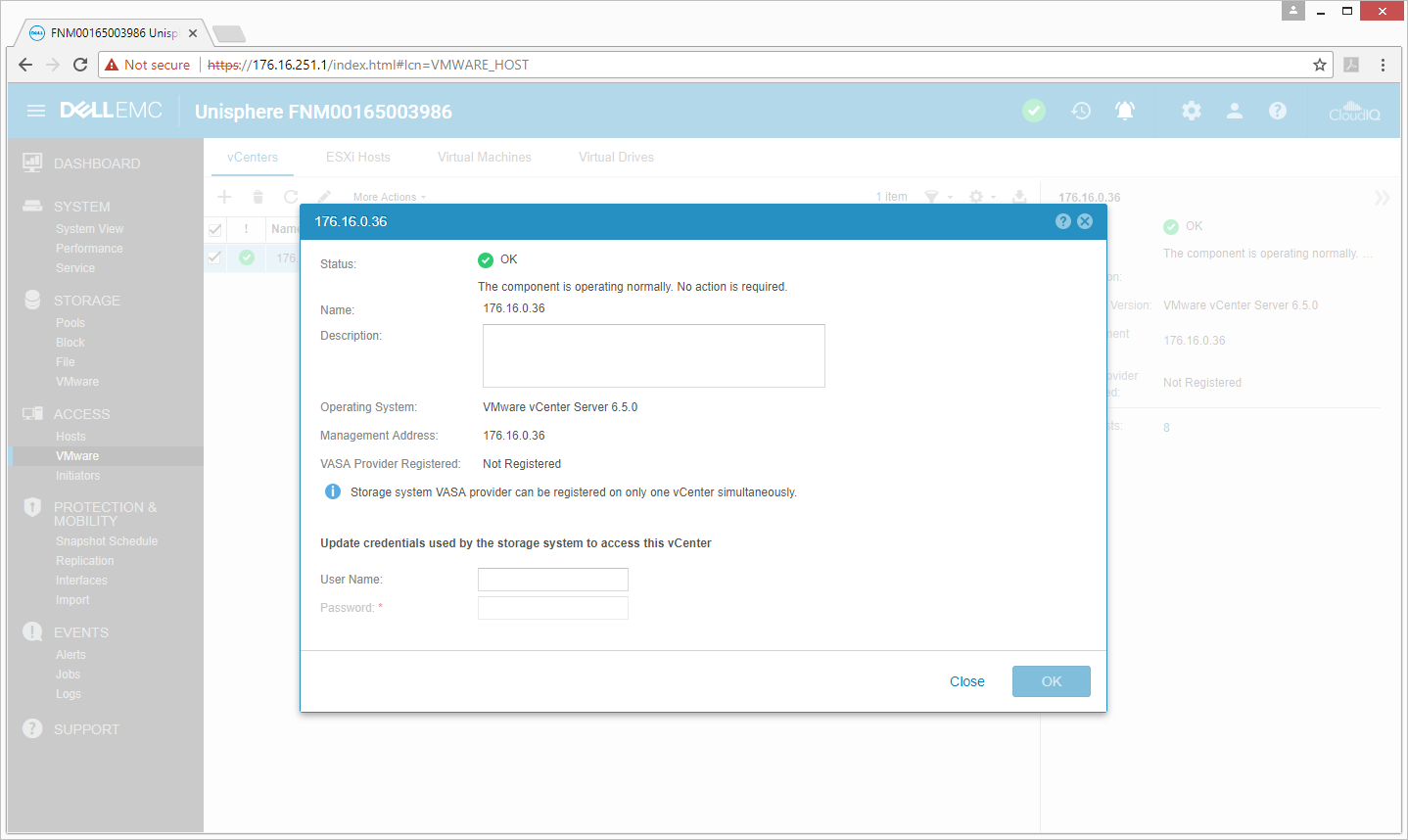Click the refresh icon in vCenters toolbar

point(291,197)
